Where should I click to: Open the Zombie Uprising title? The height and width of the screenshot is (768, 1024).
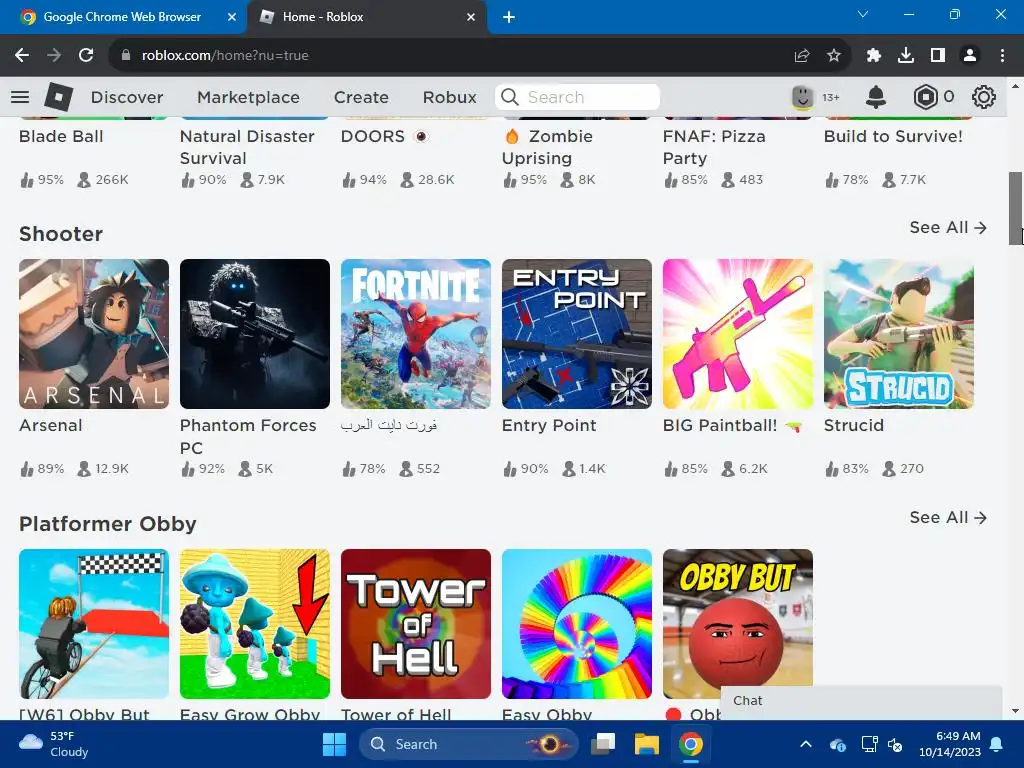(x=547, y=147)
